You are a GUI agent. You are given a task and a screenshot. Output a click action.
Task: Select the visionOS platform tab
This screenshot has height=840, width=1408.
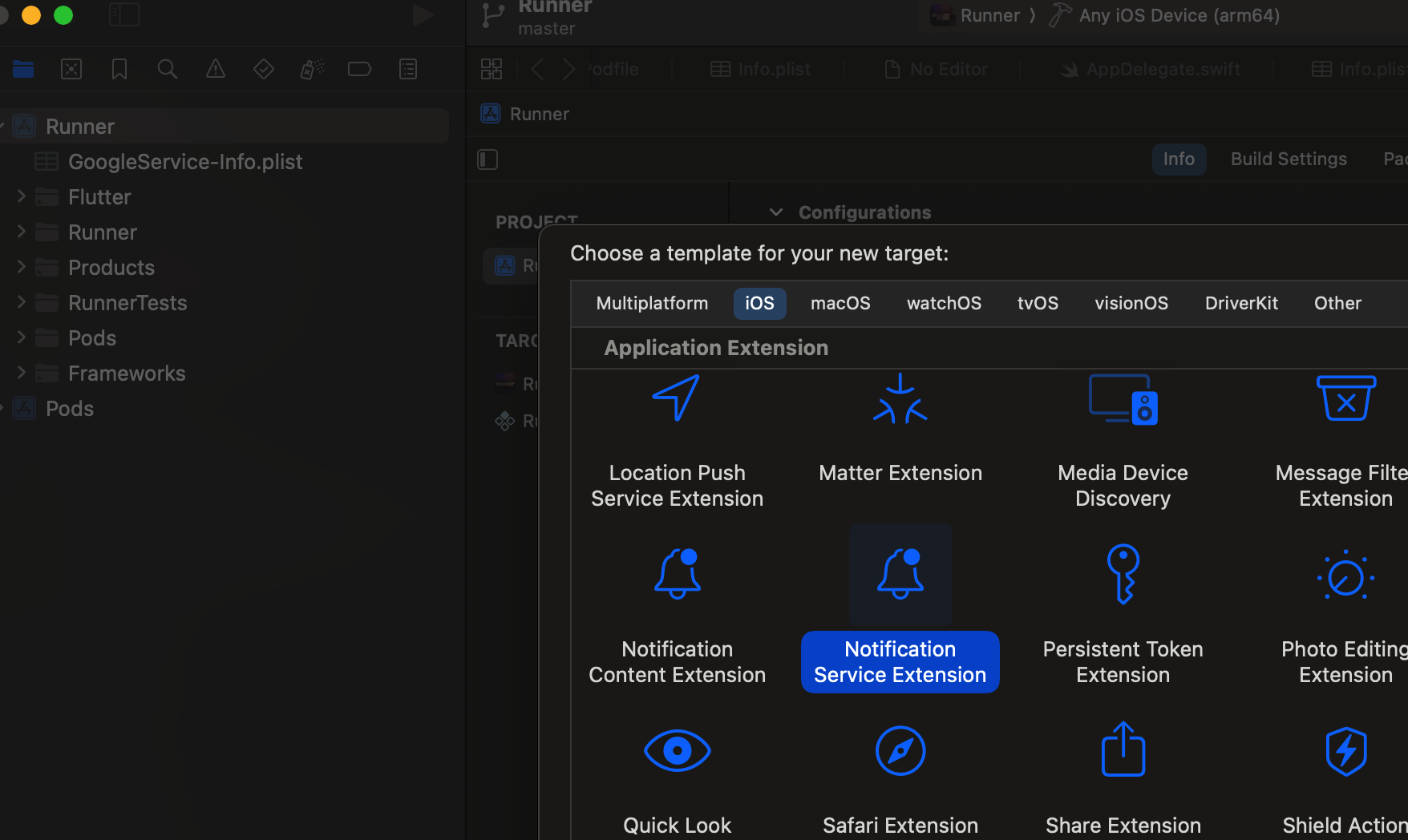pyautogui.click(x=1131, y=304)
